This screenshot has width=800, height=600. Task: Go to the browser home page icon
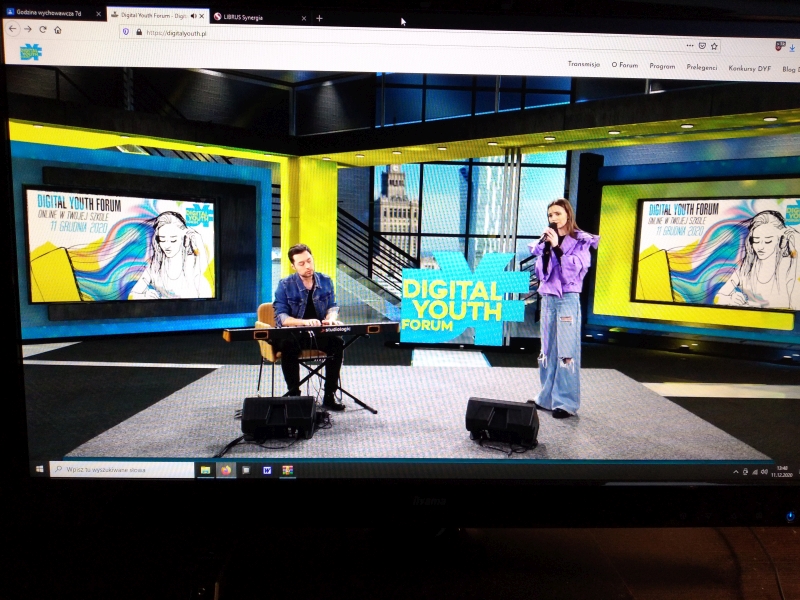coord(58,30)
